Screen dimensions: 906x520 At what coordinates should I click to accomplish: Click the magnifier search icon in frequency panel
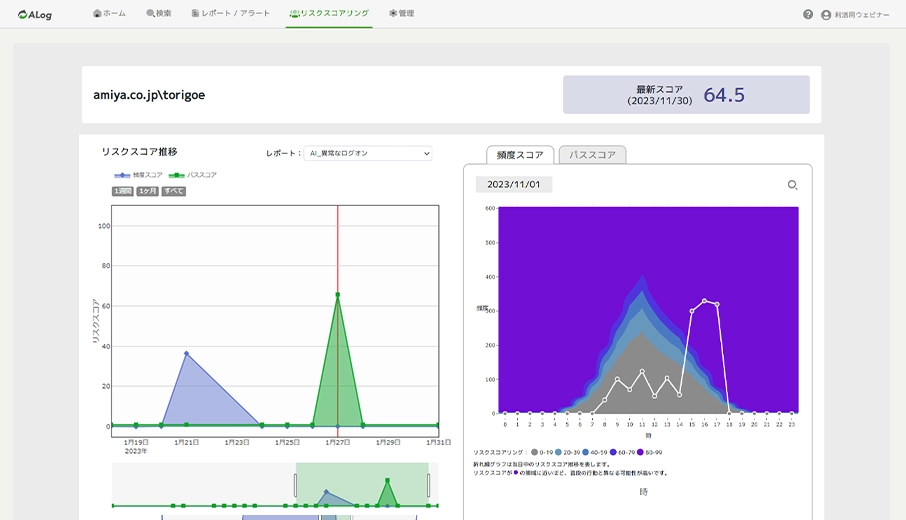pos(792,185)
